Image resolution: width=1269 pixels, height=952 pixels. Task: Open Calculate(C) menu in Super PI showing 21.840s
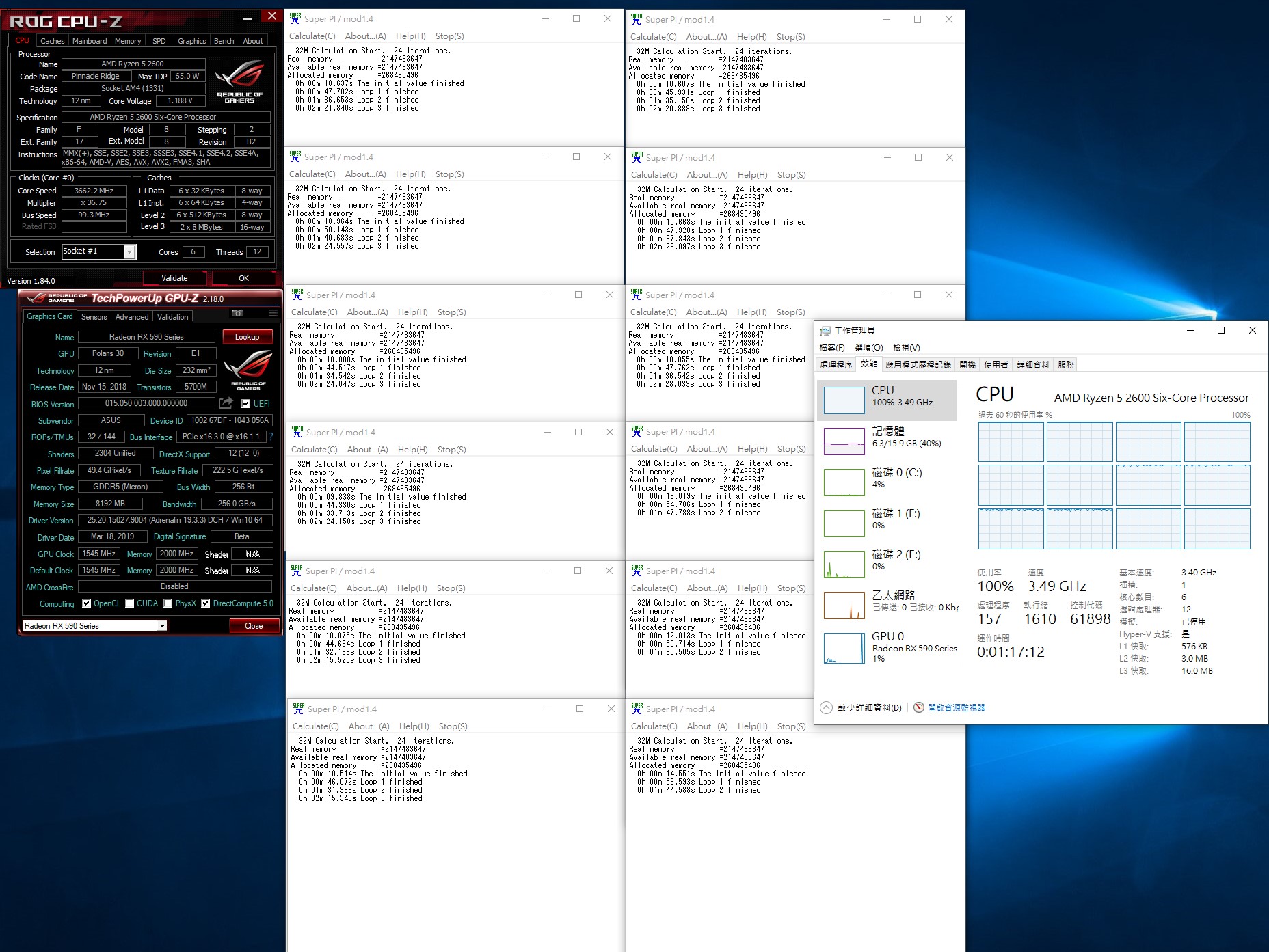pyautogui.click(x=312, y=36)
